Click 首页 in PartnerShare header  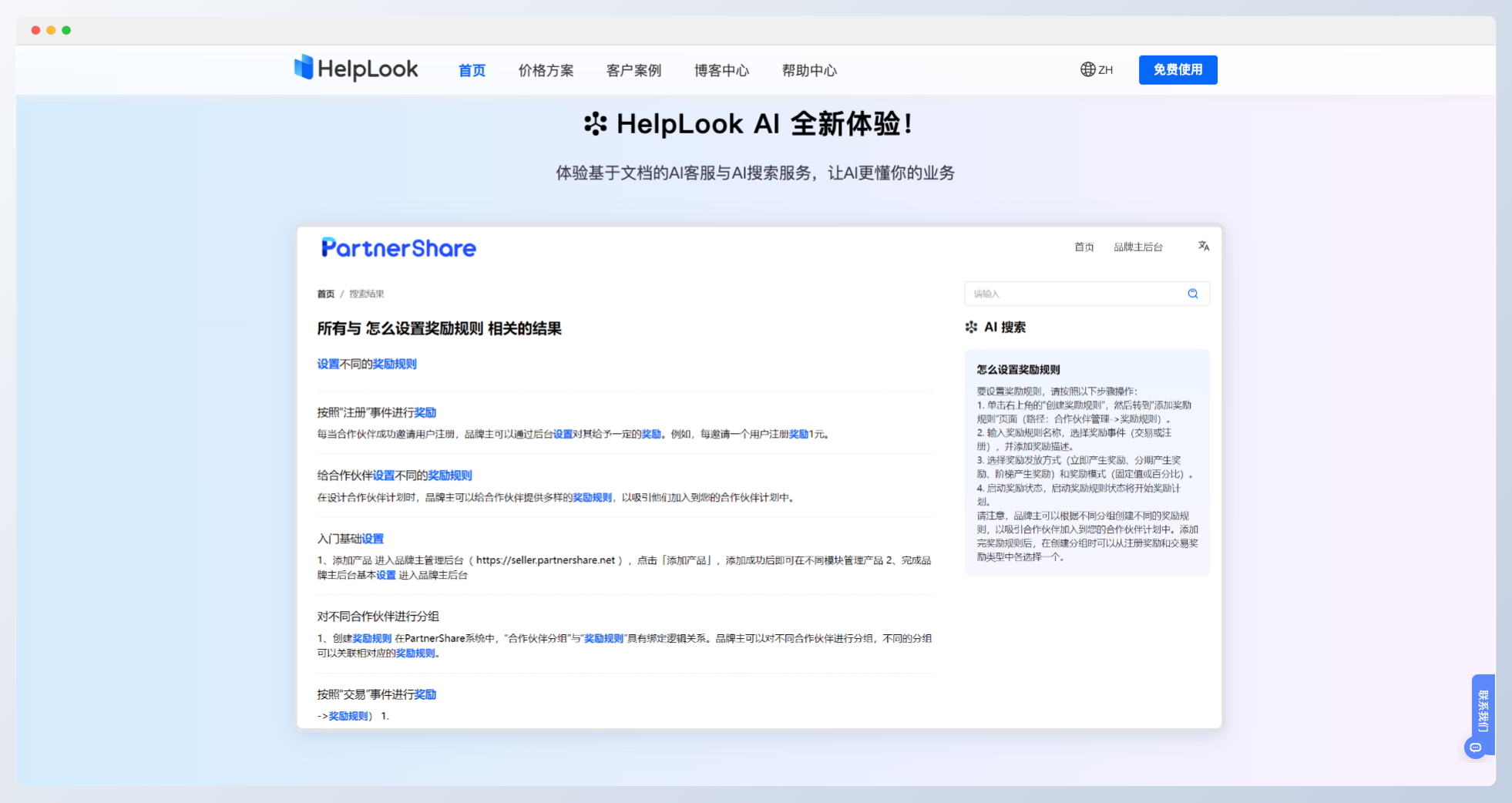(1084, 247)
